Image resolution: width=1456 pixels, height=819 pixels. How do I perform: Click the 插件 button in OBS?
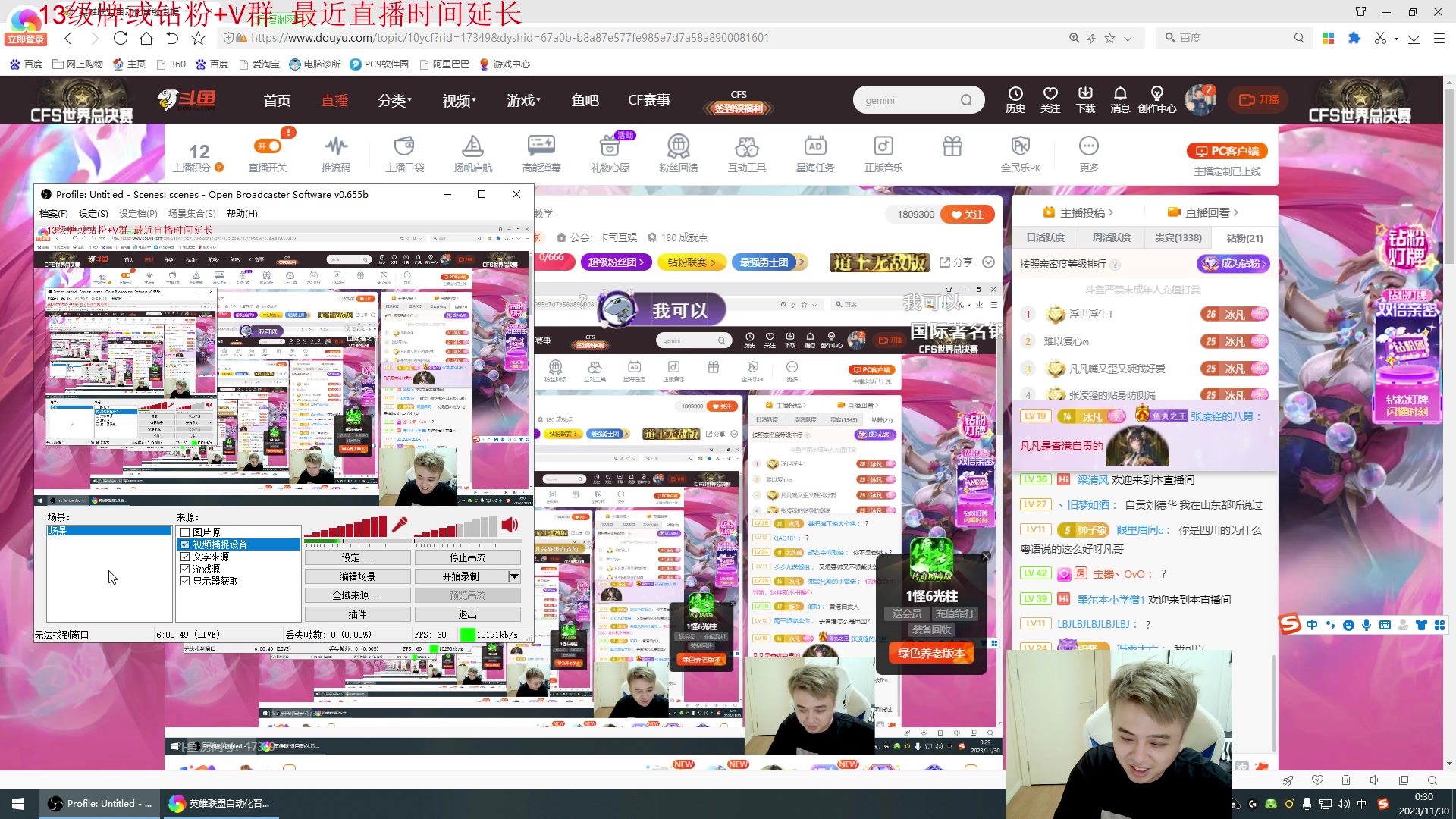(x=357, y=614)
